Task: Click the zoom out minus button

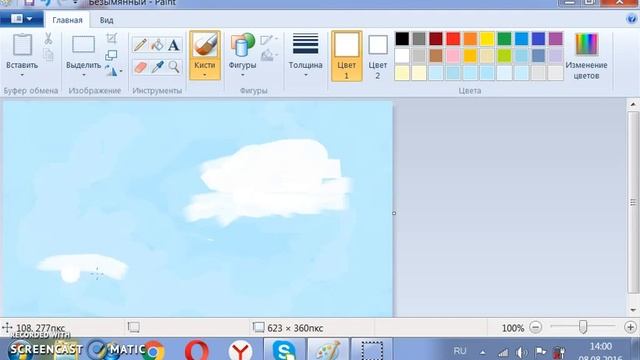Action: 536,327
